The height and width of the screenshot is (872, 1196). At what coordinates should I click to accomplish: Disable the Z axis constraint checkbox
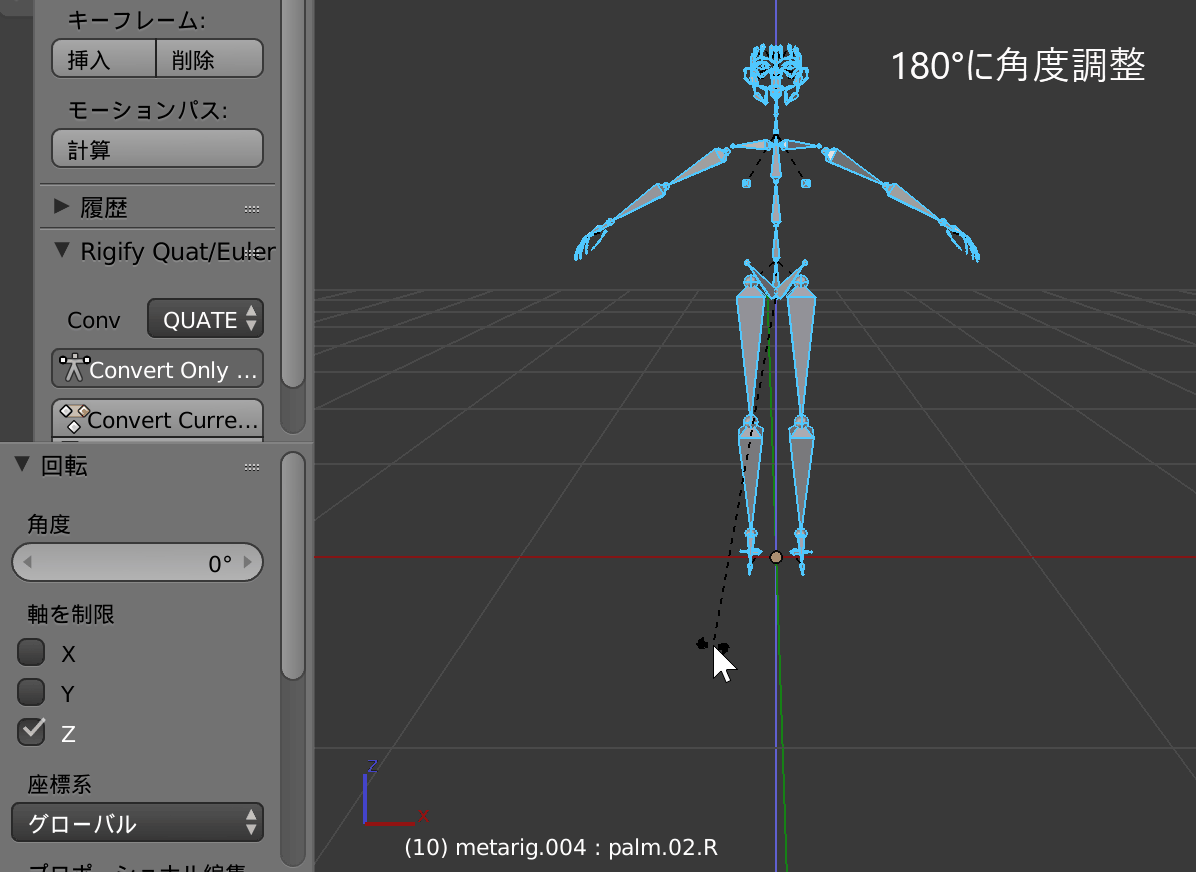pyautogui.click(x=30, y=732)
